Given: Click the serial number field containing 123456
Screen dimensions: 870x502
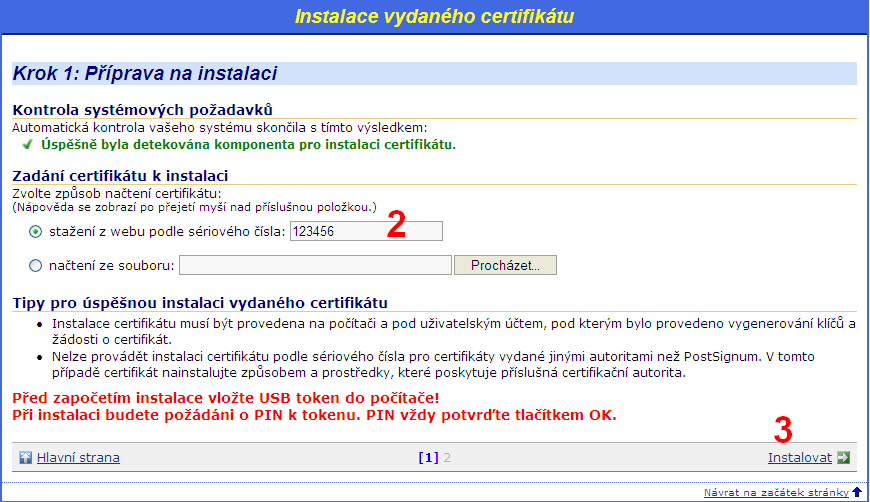Looking at the screenshot, I should 366,231.
